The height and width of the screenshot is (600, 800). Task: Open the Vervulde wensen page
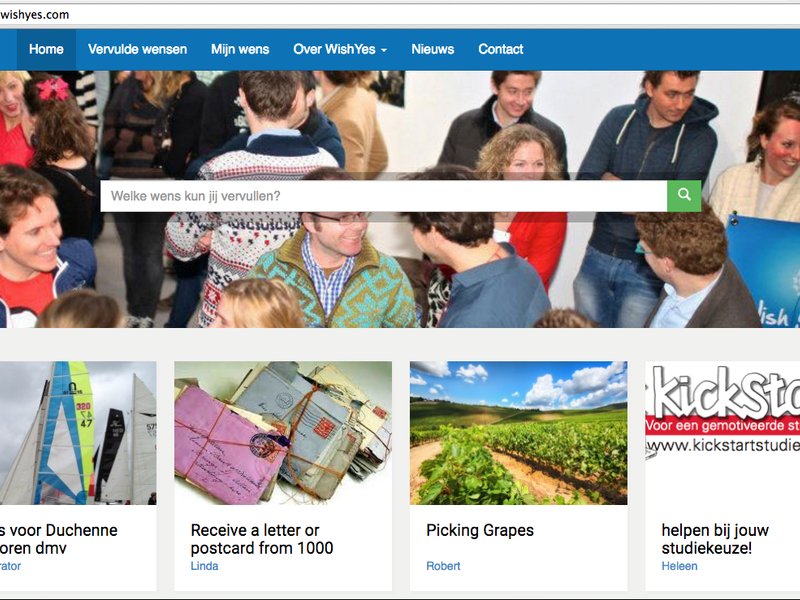click(137, 49)
